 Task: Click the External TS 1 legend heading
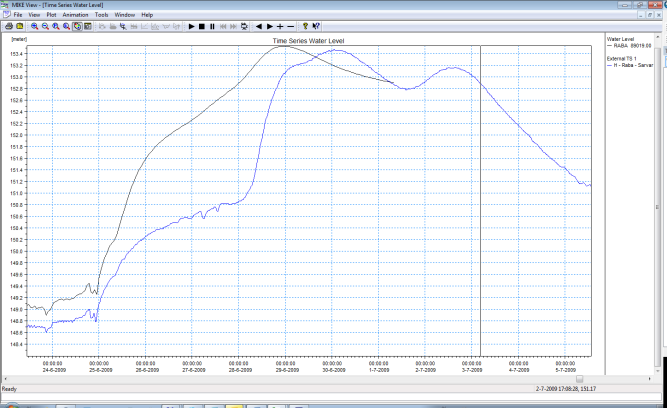621,58
